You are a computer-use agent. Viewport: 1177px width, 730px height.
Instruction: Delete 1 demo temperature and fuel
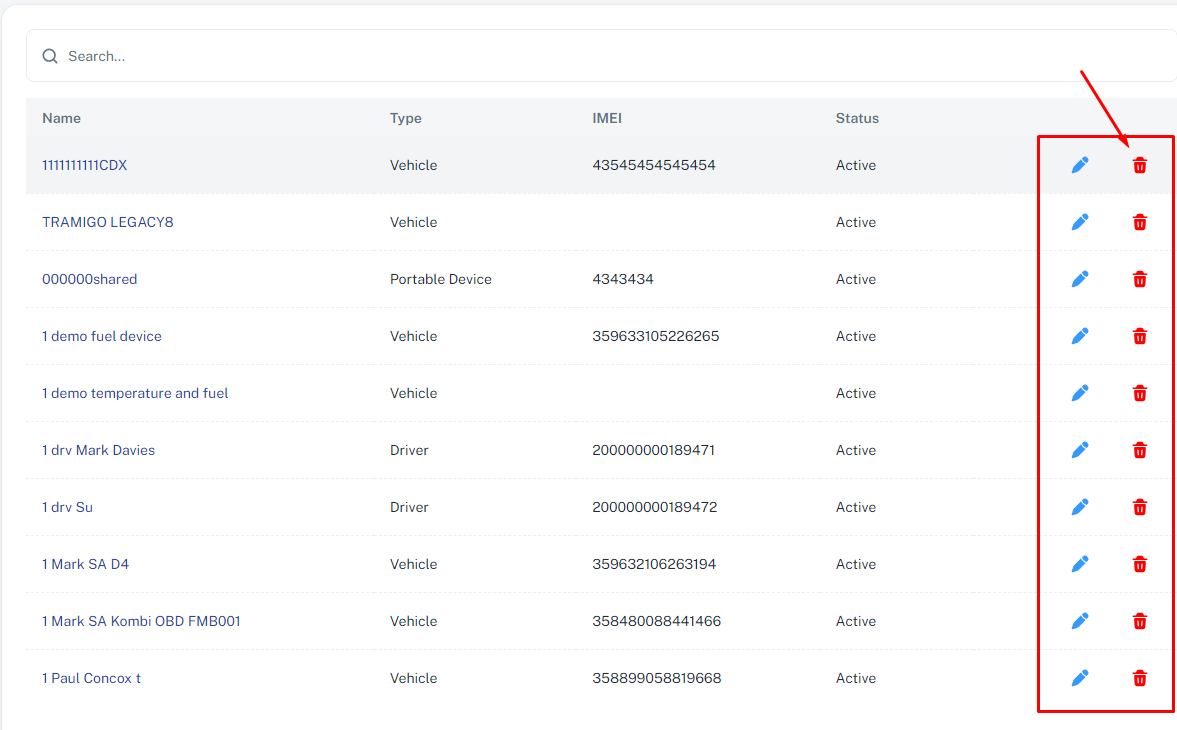[x=1139, y=393]
